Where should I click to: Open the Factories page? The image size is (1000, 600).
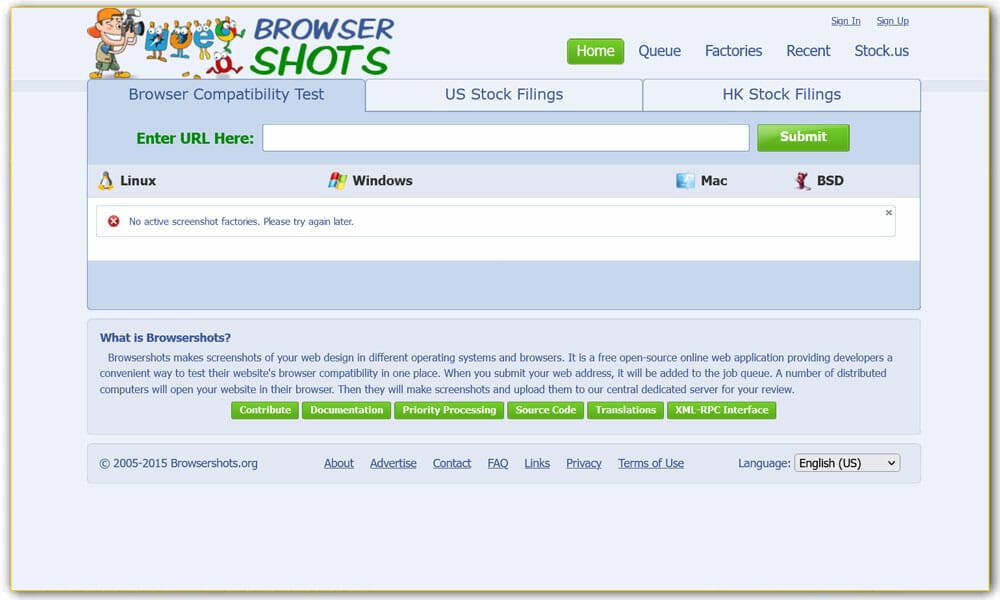click(x=733, y=51)
